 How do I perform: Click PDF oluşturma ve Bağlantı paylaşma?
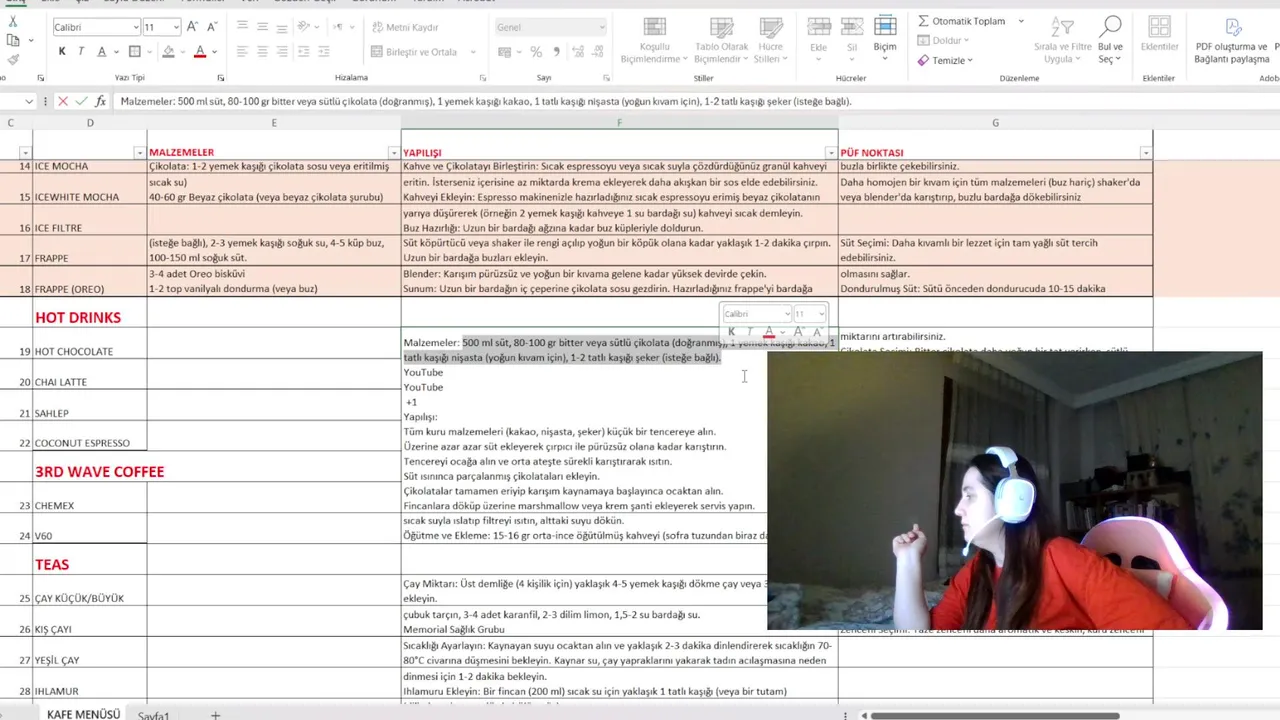(1232, 41)
